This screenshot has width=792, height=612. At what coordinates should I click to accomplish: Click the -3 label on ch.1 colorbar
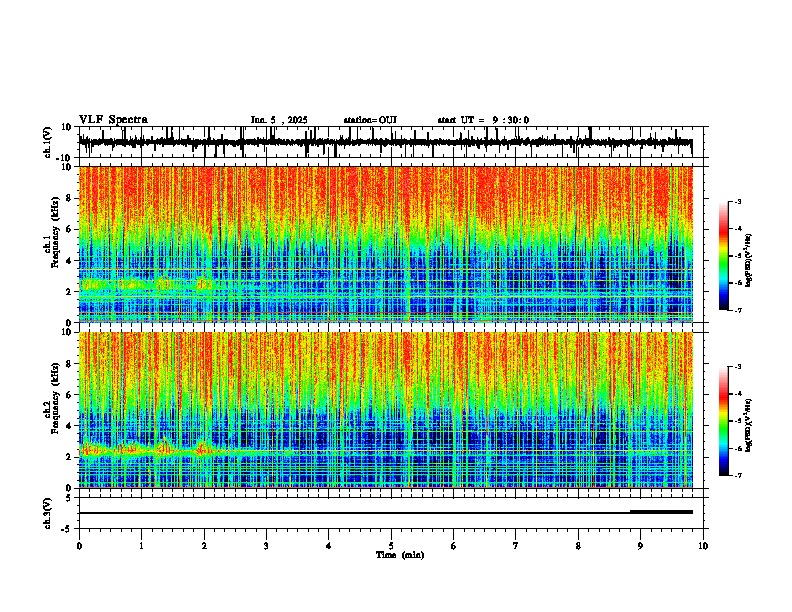(x=738, y=202)
